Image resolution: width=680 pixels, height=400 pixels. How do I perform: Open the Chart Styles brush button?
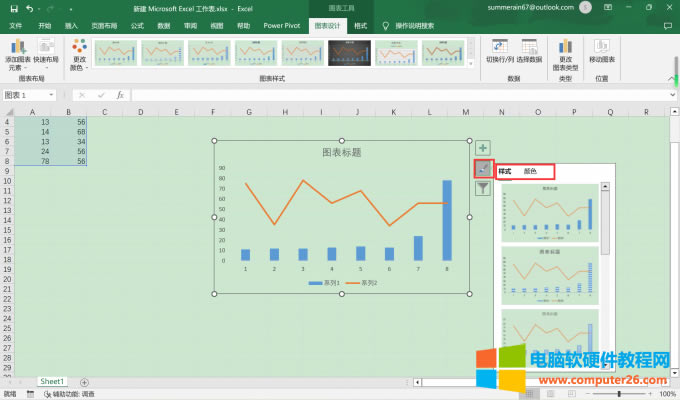[x=482, y=168]
